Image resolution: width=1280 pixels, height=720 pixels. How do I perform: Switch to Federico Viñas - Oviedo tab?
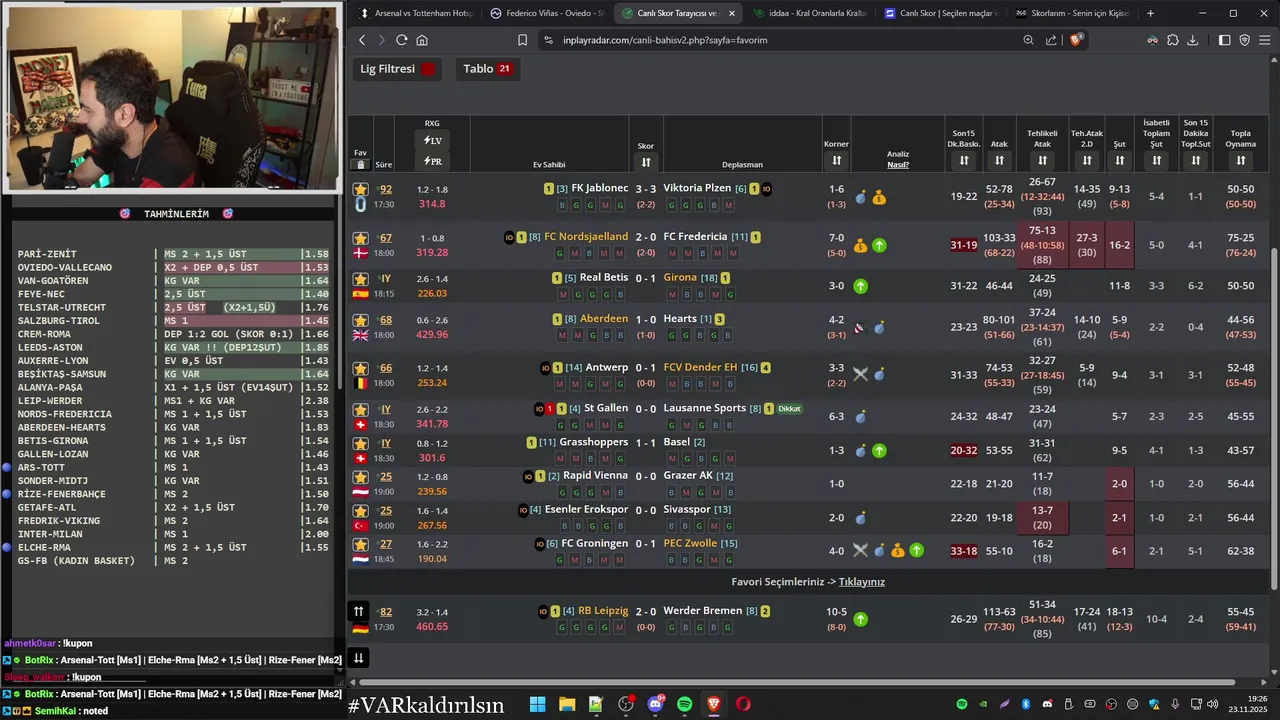point(548,13)
